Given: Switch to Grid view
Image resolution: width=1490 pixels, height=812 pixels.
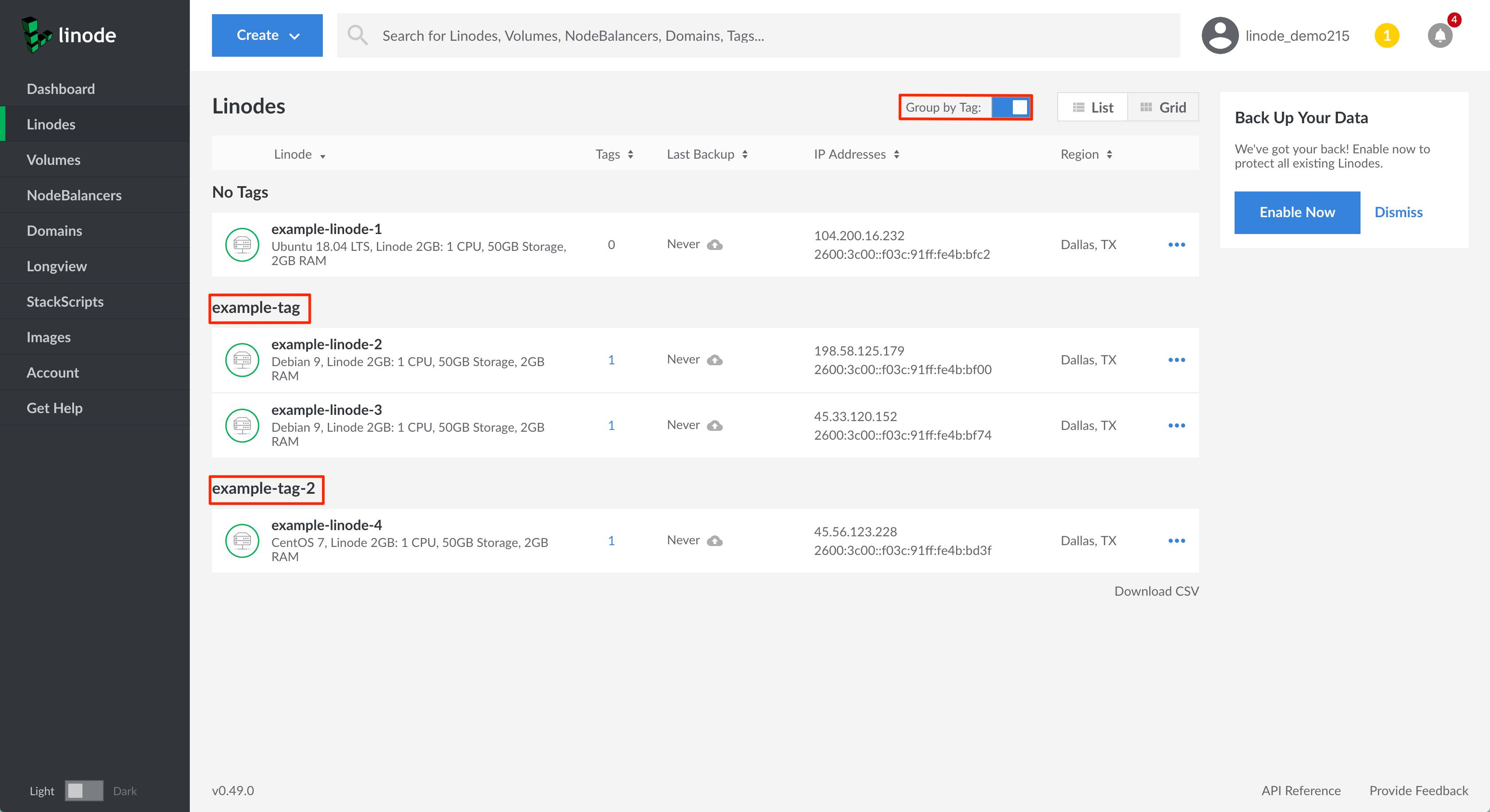Looking at the screenshot, I should pos(1163,108).
